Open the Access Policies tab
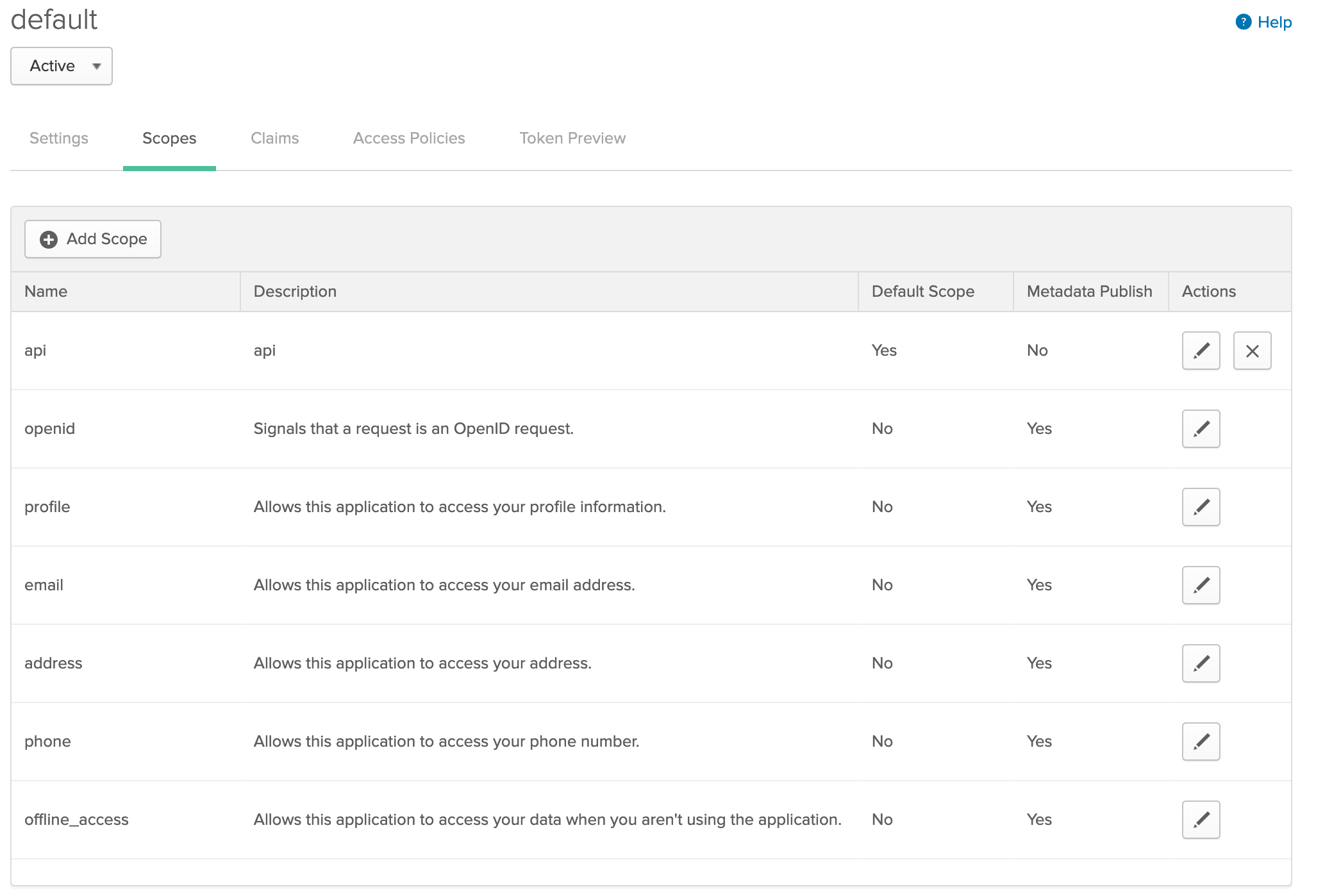Screen dimensions: 1341x896 409,138
